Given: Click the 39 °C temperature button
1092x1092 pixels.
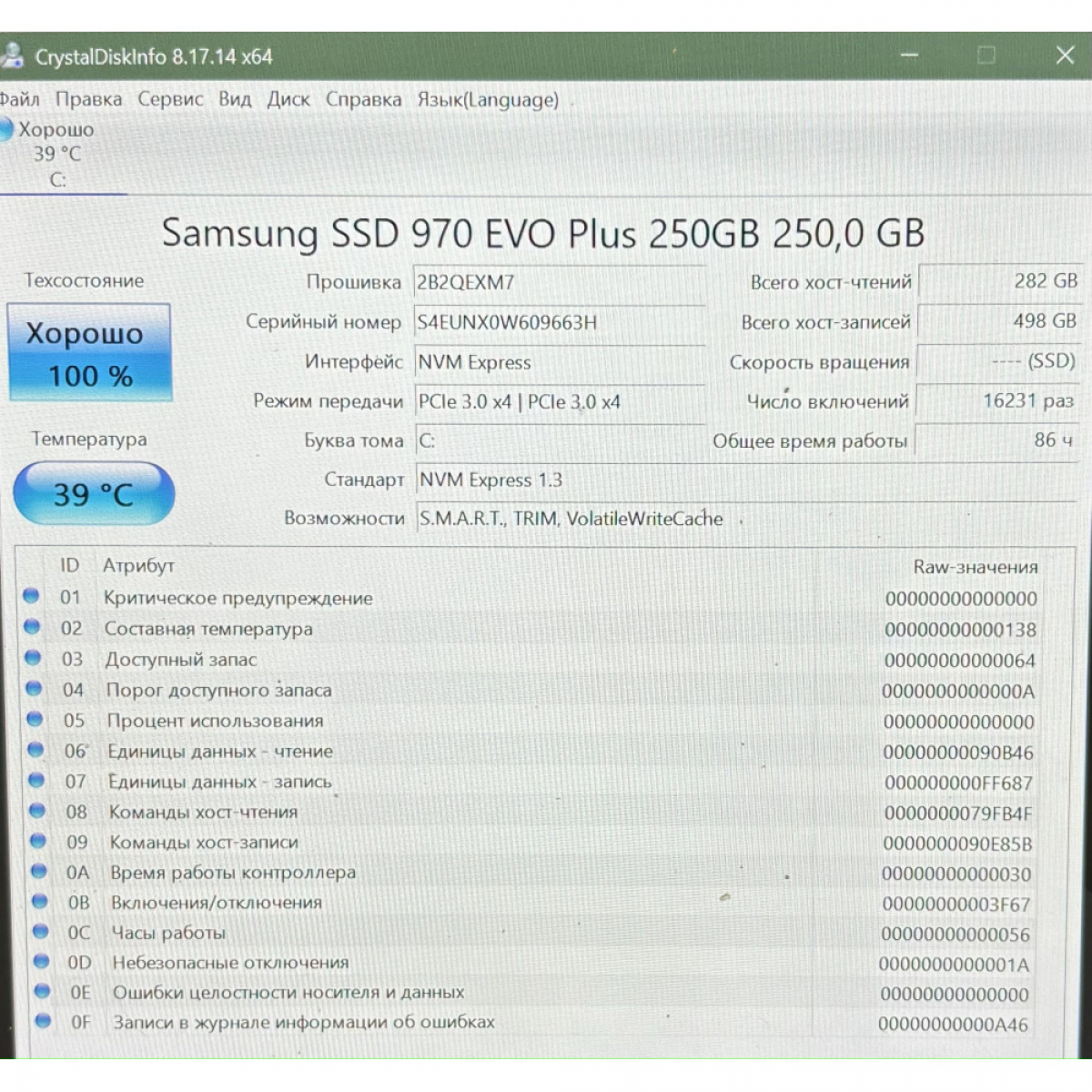Looking at the screenshot, I should click(94, 494).
